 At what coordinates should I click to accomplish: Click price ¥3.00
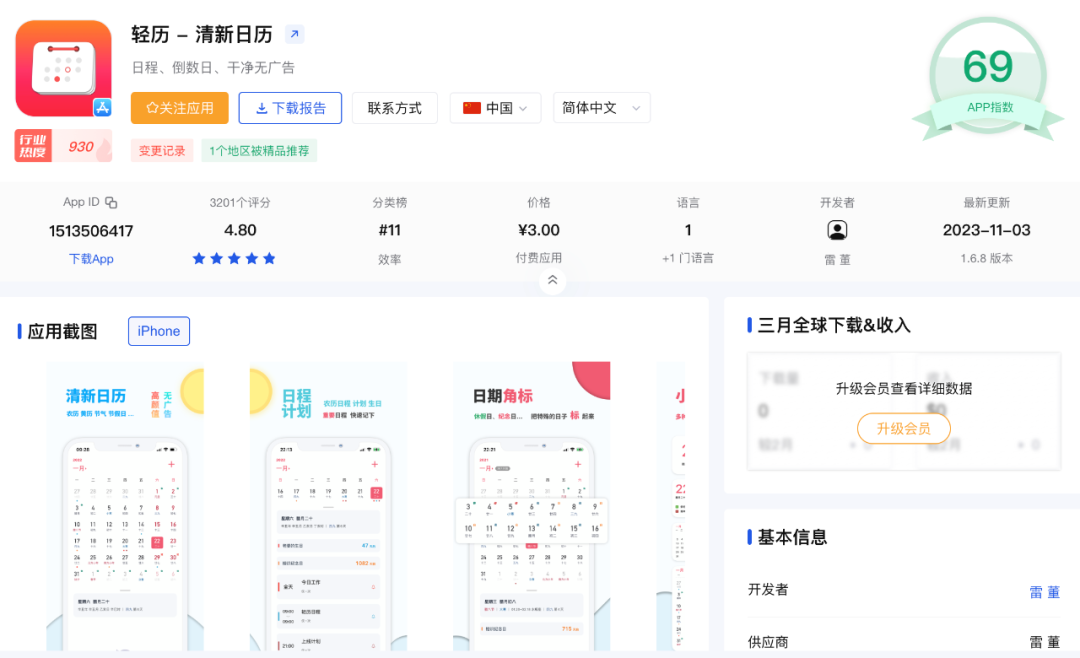(x=539, y=230)
